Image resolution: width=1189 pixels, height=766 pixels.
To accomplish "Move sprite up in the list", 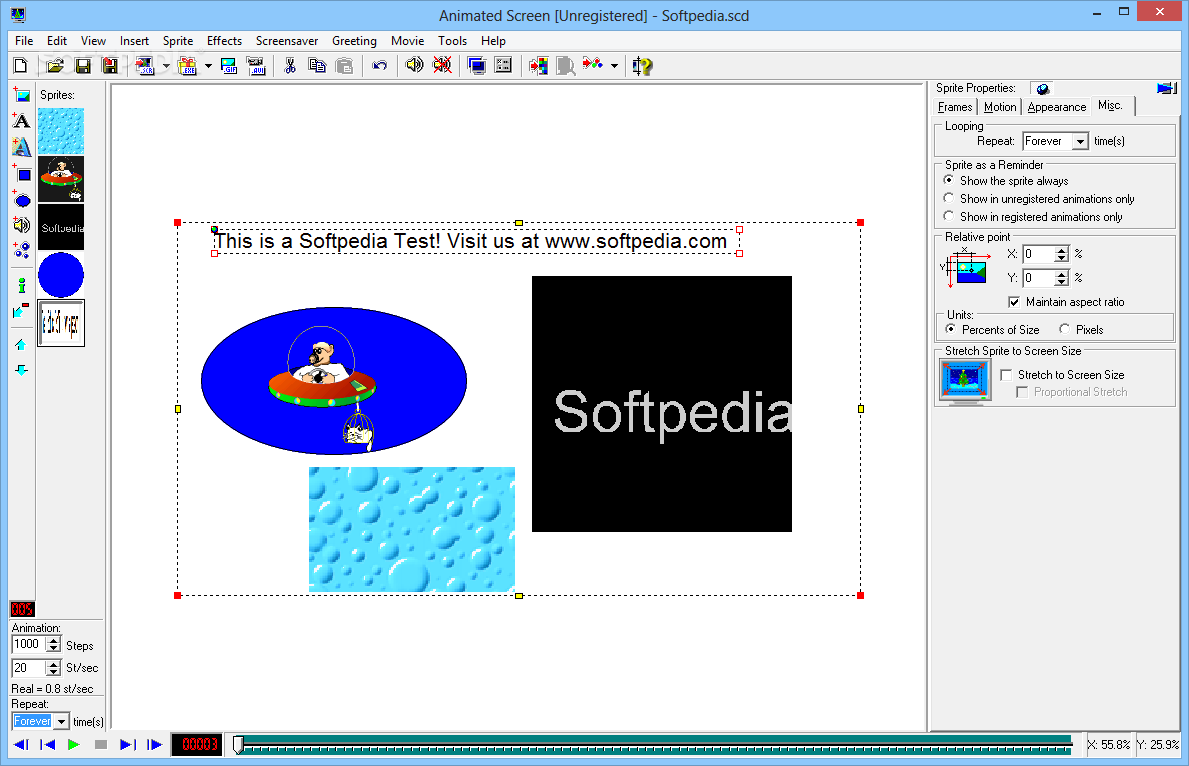I will 21,344.
